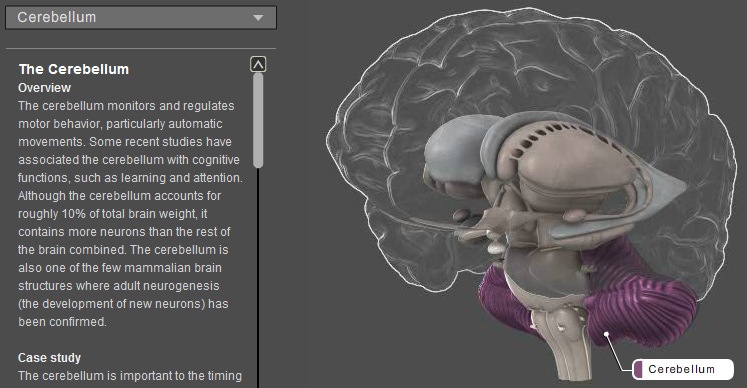
Task: Click the "Case study" subheading
Action: (50, 357)
